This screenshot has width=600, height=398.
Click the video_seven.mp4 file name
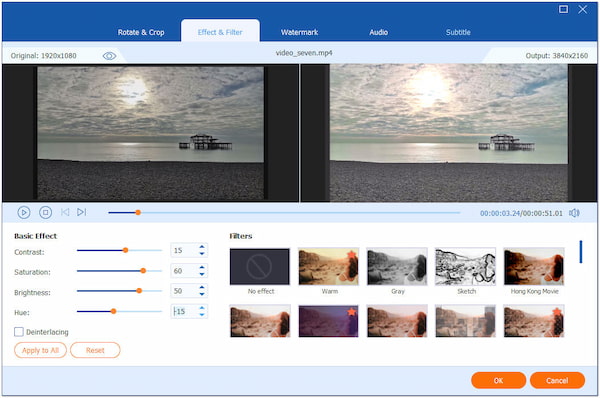304,53
